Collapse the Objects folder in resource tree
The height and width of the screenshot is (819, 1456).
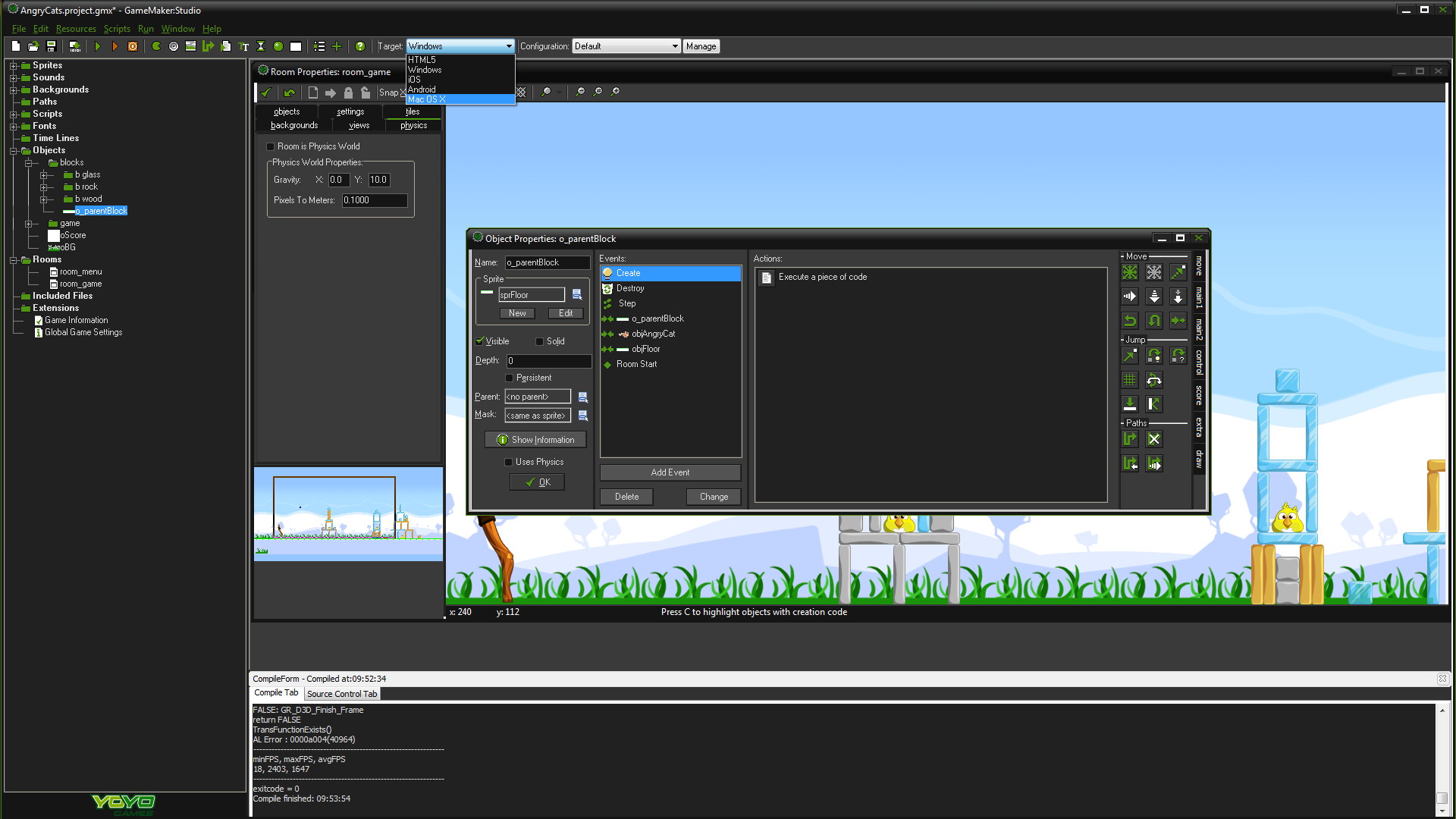13,151
